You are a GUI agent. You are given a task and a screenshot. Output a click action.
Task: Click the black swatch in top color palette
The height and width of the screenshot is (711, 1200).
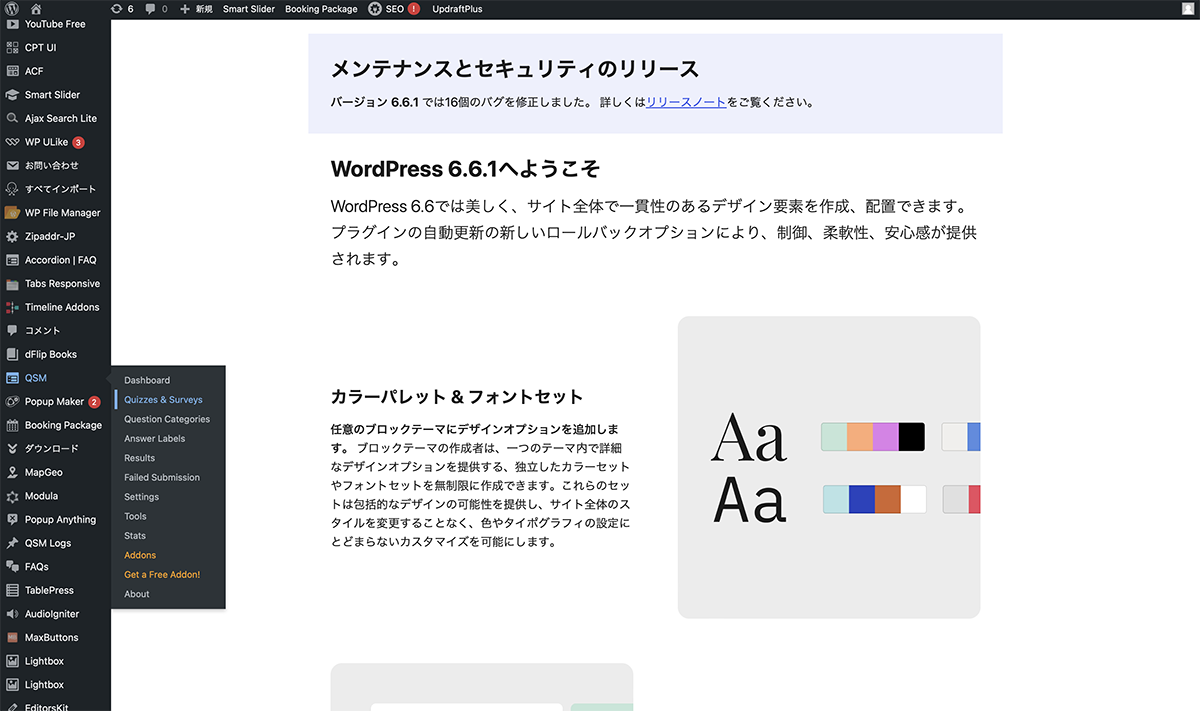[911, 437]
